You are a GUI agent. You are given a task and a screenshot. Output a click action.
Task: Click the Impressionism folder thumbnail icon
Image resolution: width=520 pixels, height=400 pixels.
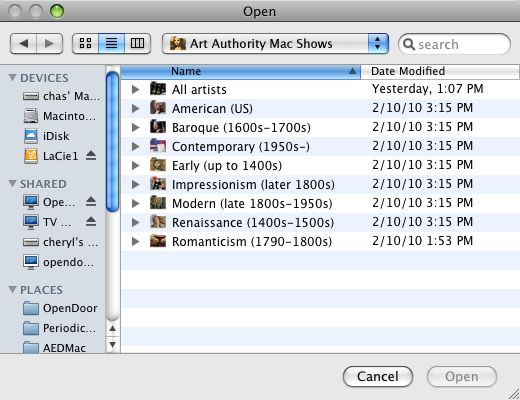(158, 184)
